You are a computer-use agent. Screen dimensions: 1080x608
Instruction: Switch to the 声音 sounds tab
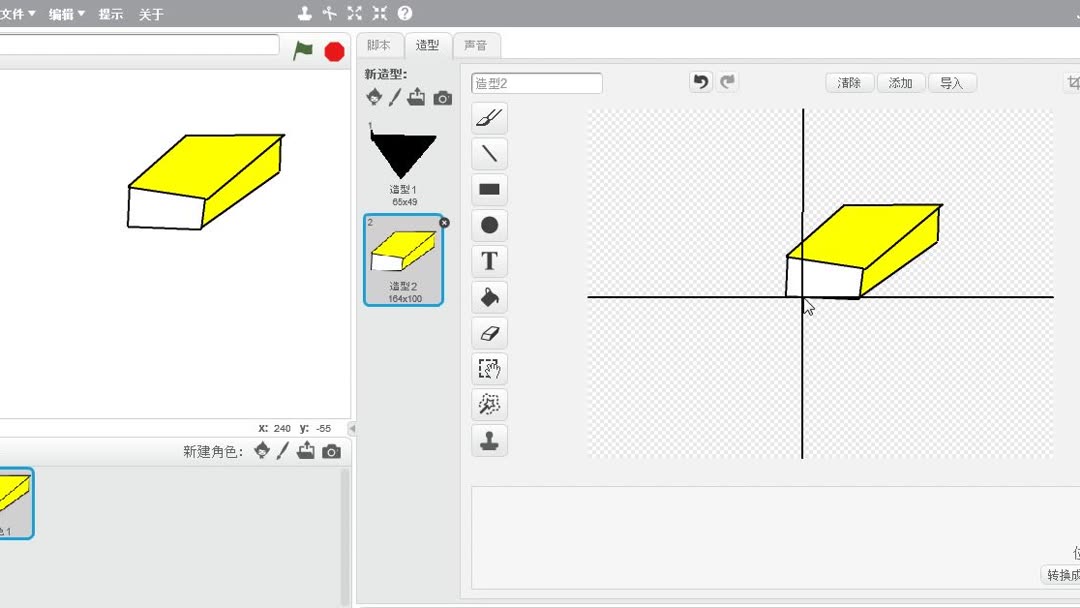click(x=477, y=45)
